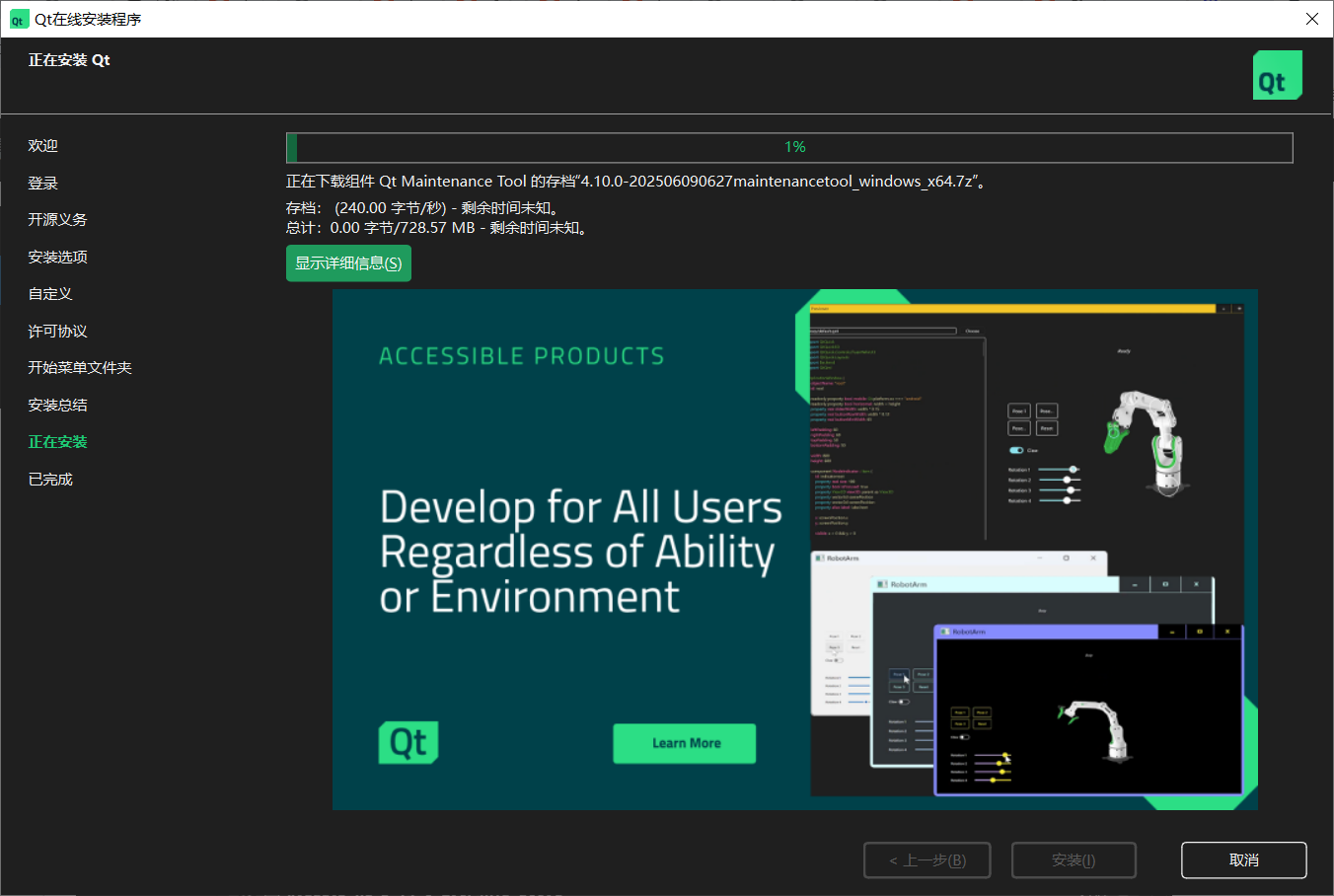Image resolution: width=1334 pixels, height=896 pixels.
Task: Select 登录 step in sidebar
Action: click(x=42, y=184)
